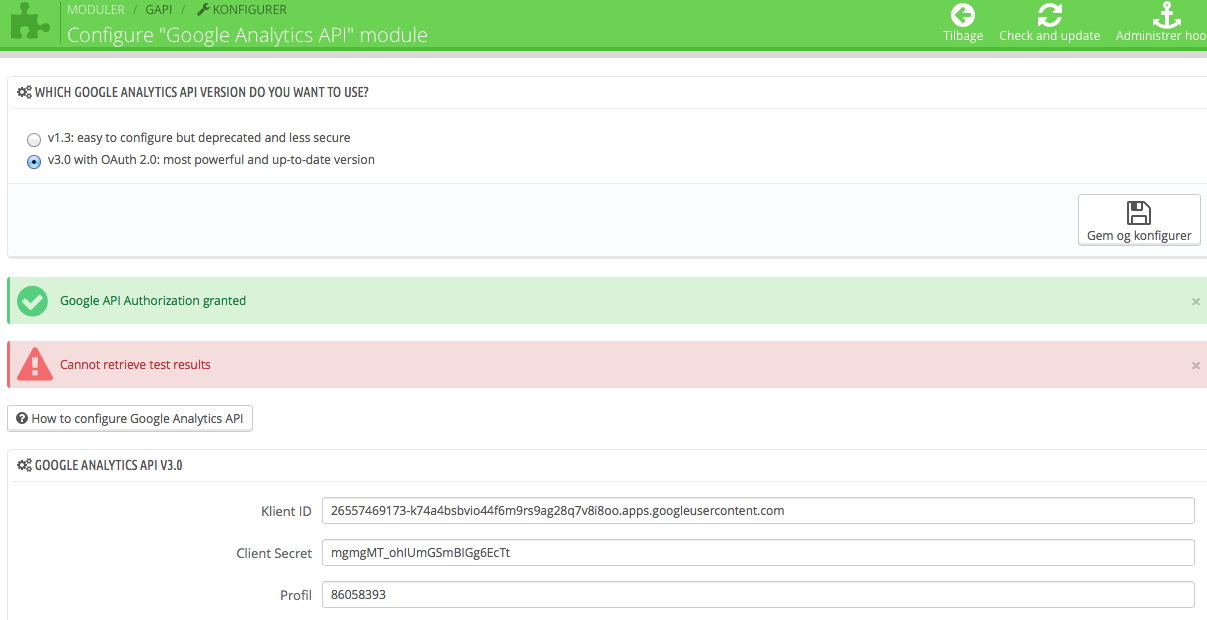
Task: Click the Configure "Google Analytics API" module title
Action: click(247, 35)
